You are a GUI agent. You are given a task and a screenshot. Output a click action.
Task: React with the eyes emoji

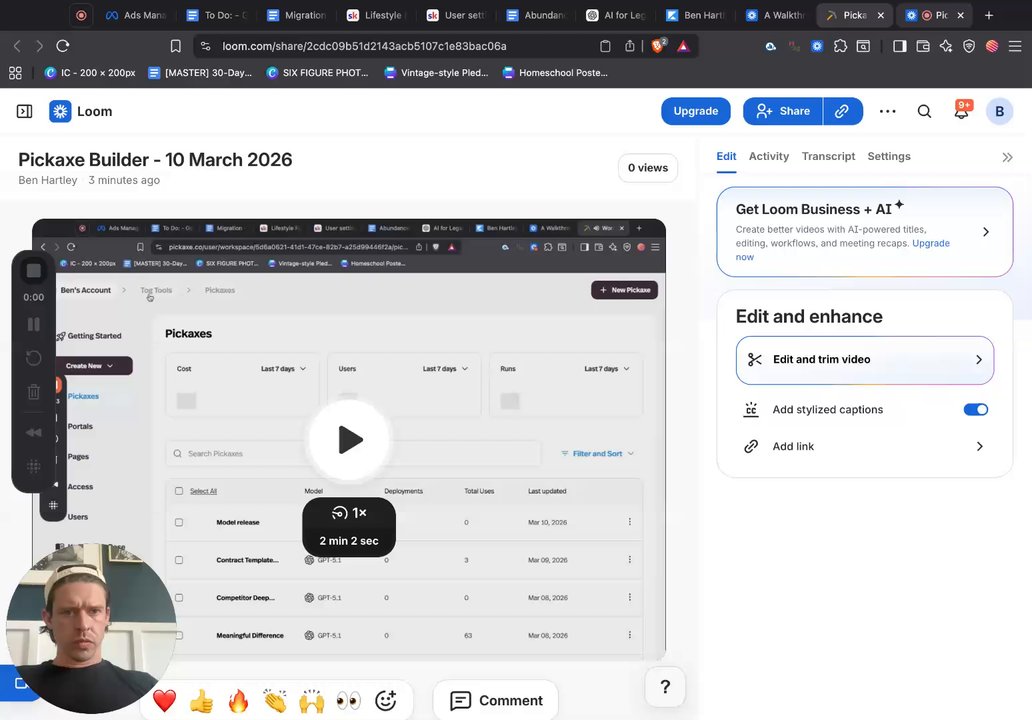click(x=349, y=701)
